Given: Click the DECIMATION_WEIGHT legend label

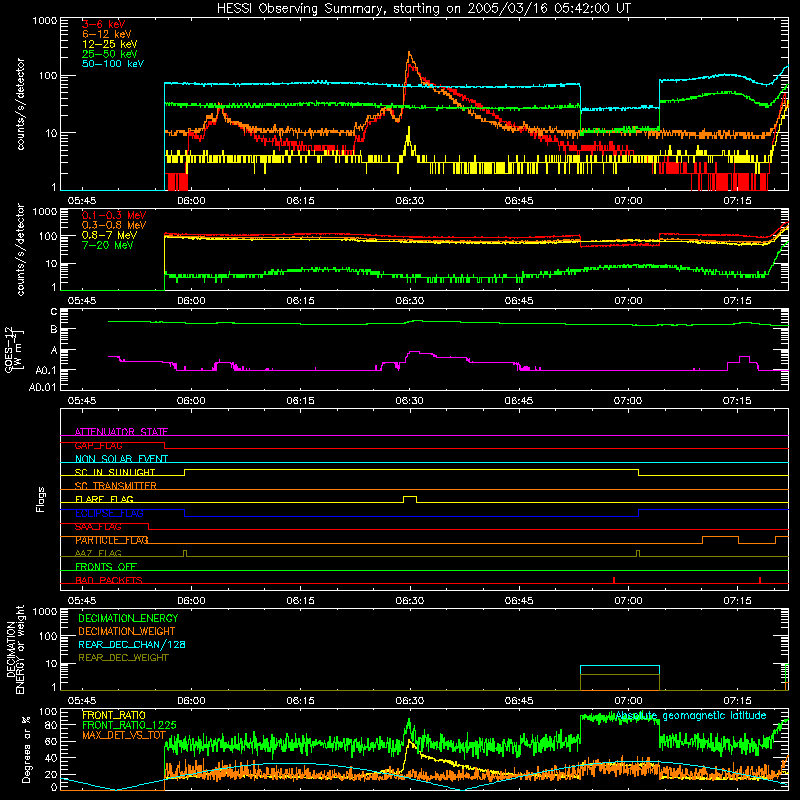Looking at the screenshot, I should point(127,631).
